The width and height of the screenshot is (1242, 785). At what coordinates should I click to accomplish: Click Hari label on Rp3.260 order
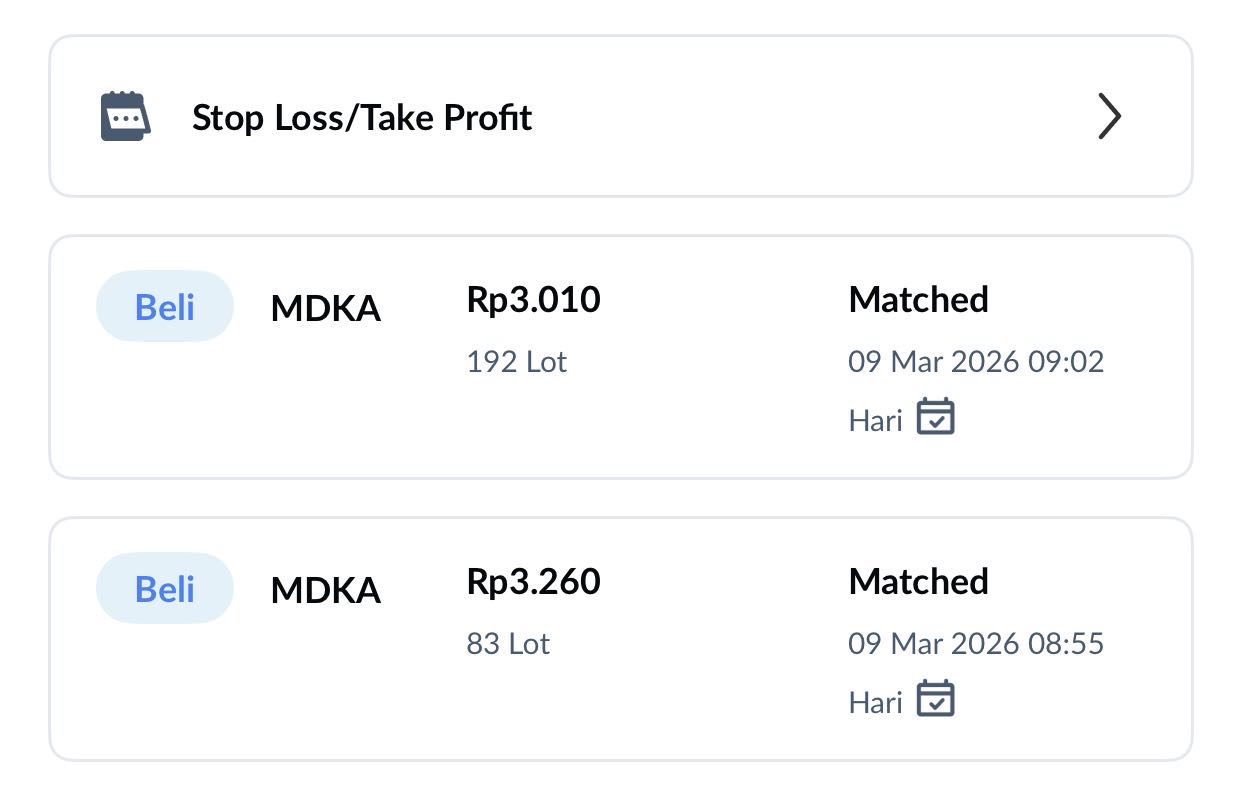pyautogui.click(x=875, y=703)
